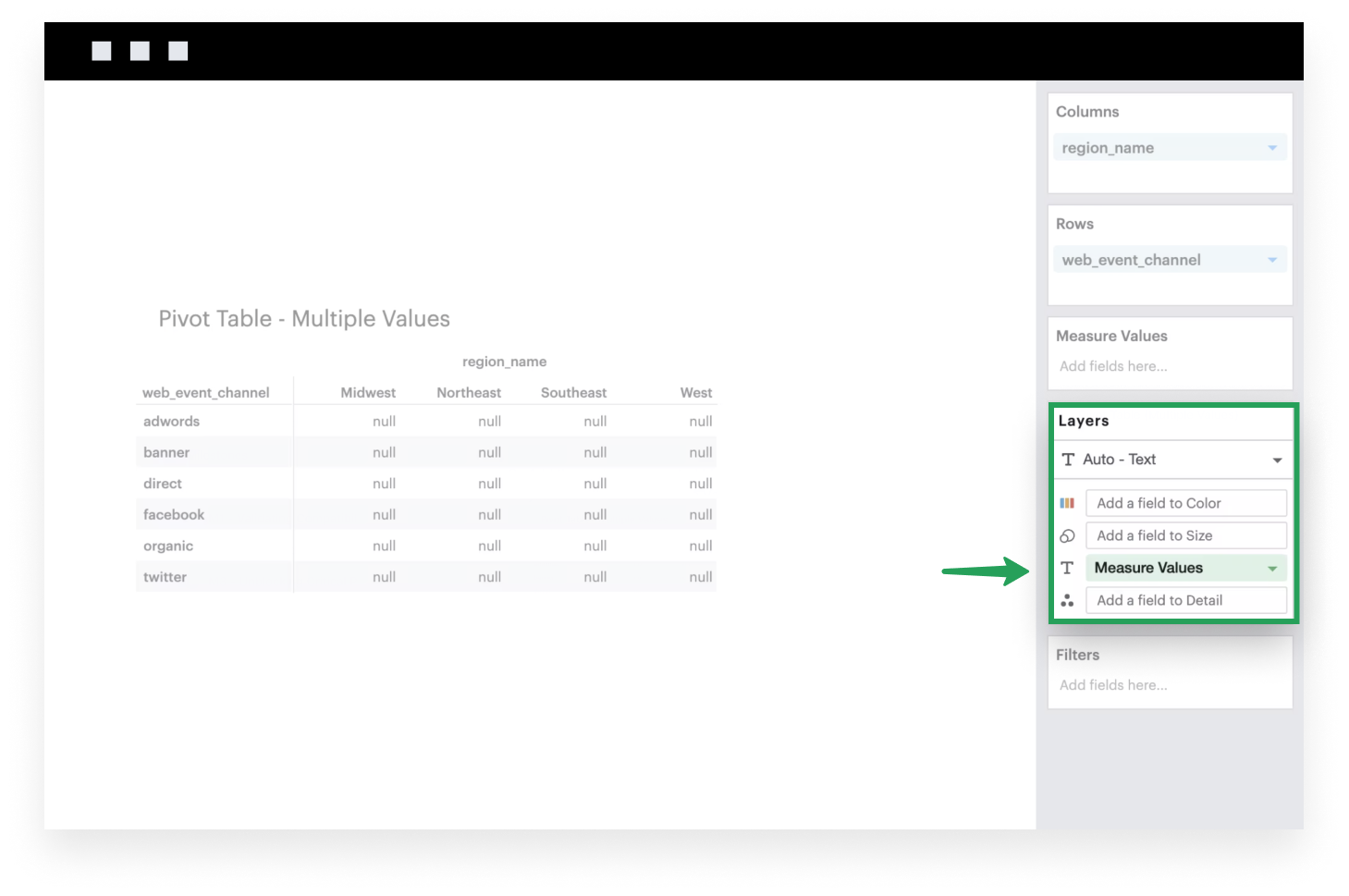Click the Size layer bubble icon
Screen dimensions: 1349x896
[x=1068, y=535]
